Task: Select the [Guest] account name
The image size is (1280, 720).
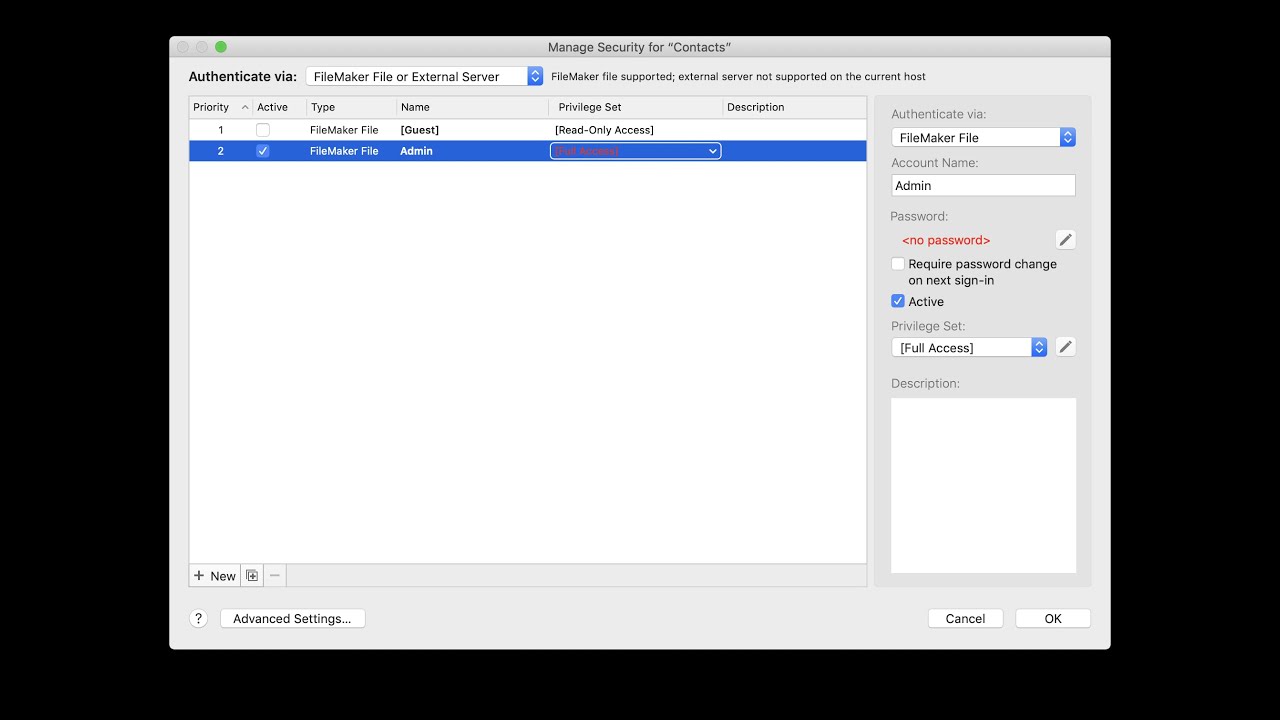Action: click(420, 130)
